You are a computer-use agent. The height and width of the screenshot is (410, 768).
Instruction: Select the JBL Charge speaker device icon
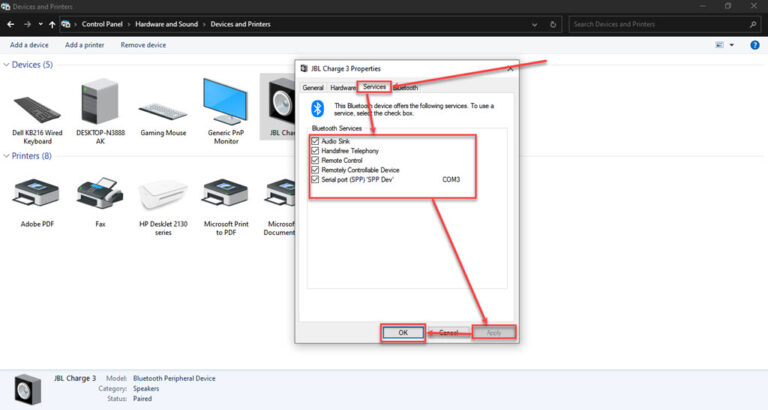(x=281, y=102)
